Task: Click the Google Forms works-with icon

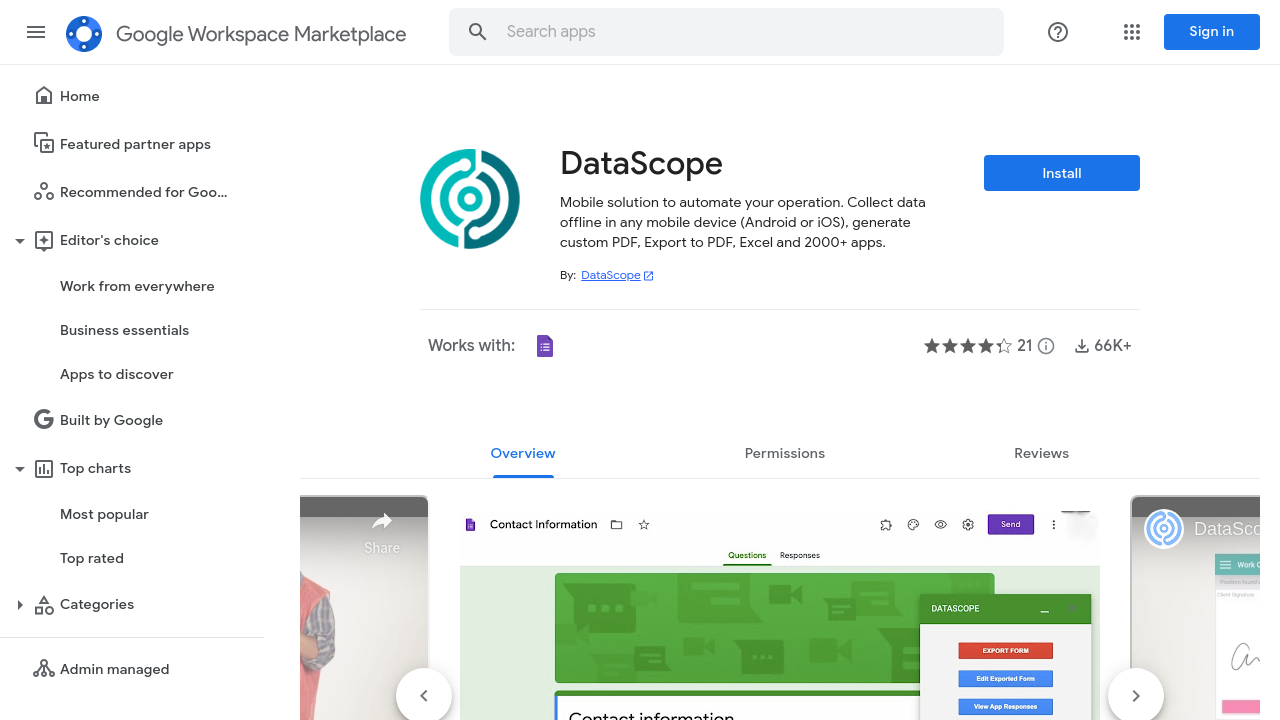Action: pyautogui.click(x=545, y=346)
